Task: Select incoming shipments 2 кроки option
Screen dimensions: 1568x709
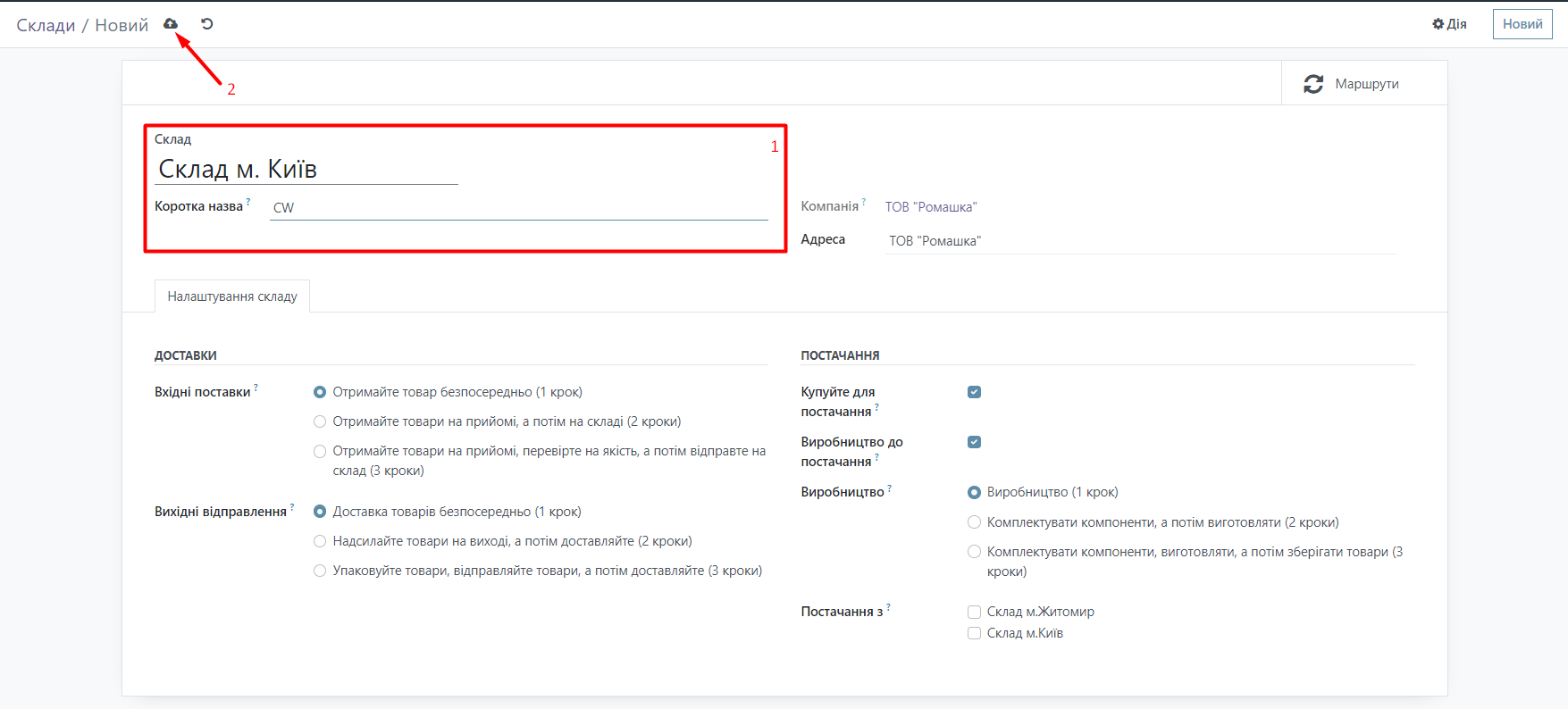Action: (x=320, y=421)
